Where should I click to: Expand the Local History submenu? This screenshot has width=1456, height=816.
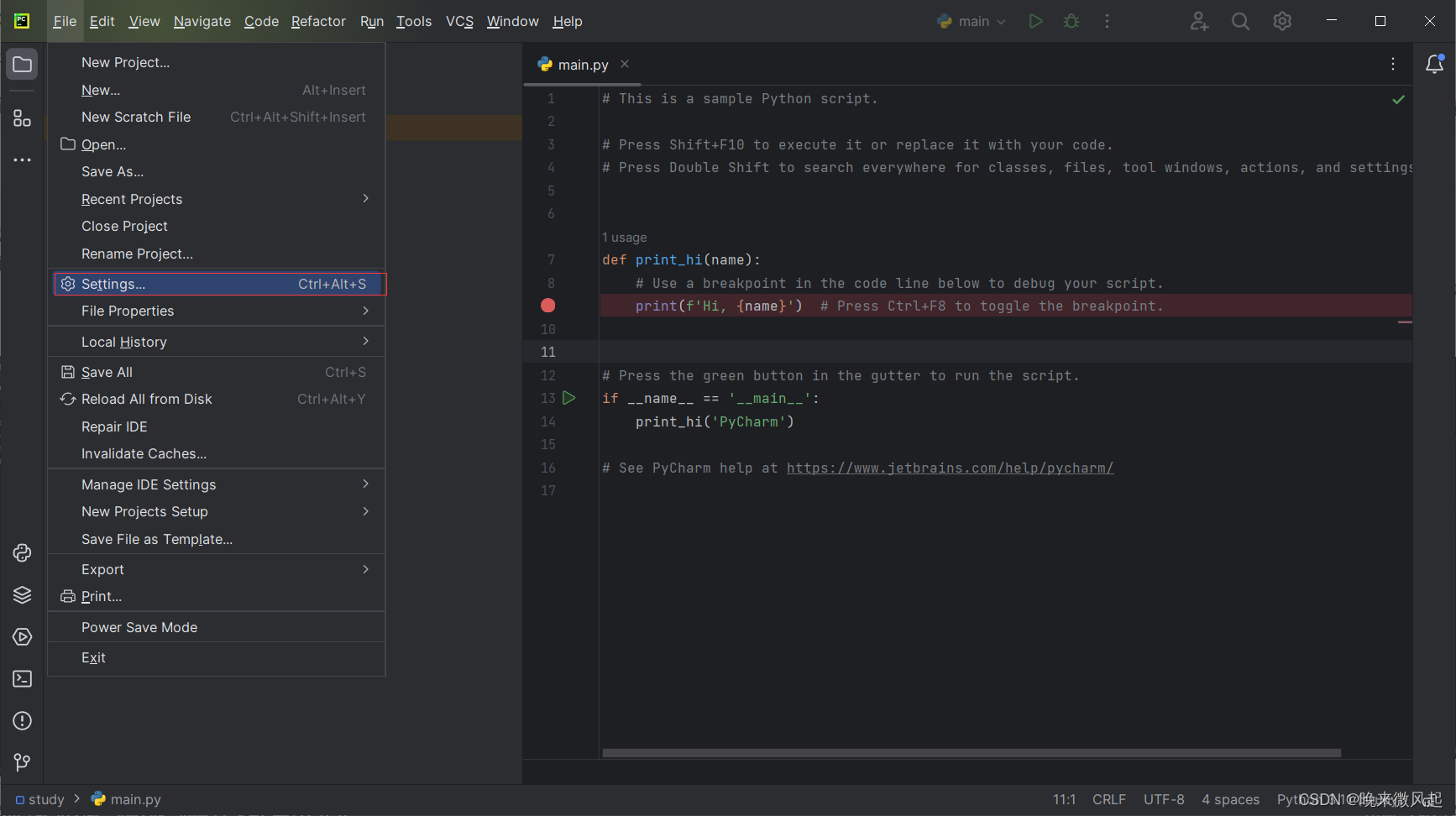(x=217, y=342)
